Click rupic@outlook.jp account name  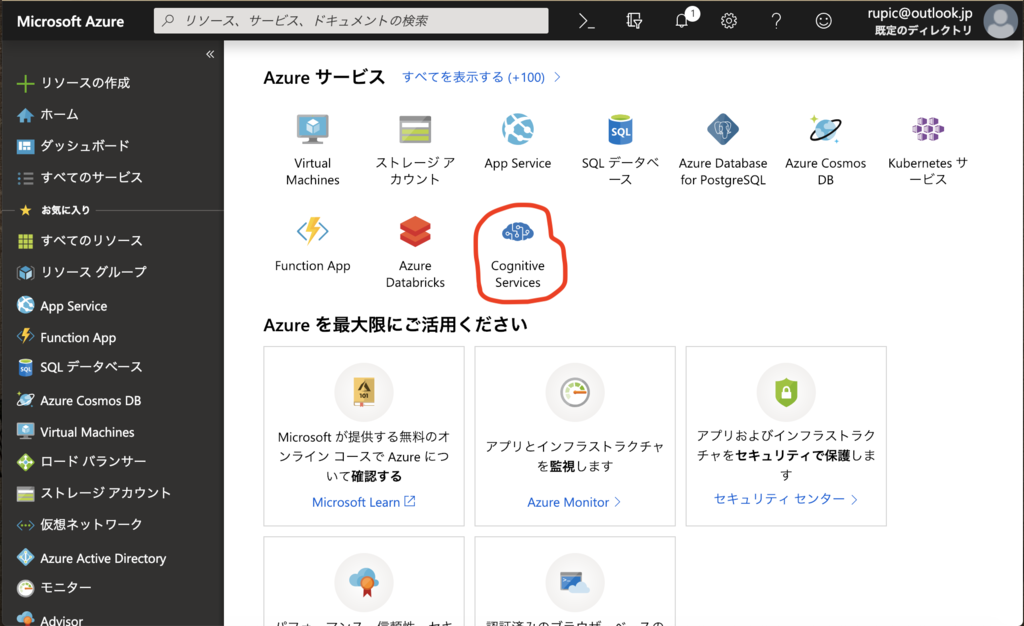coord(920,13)
